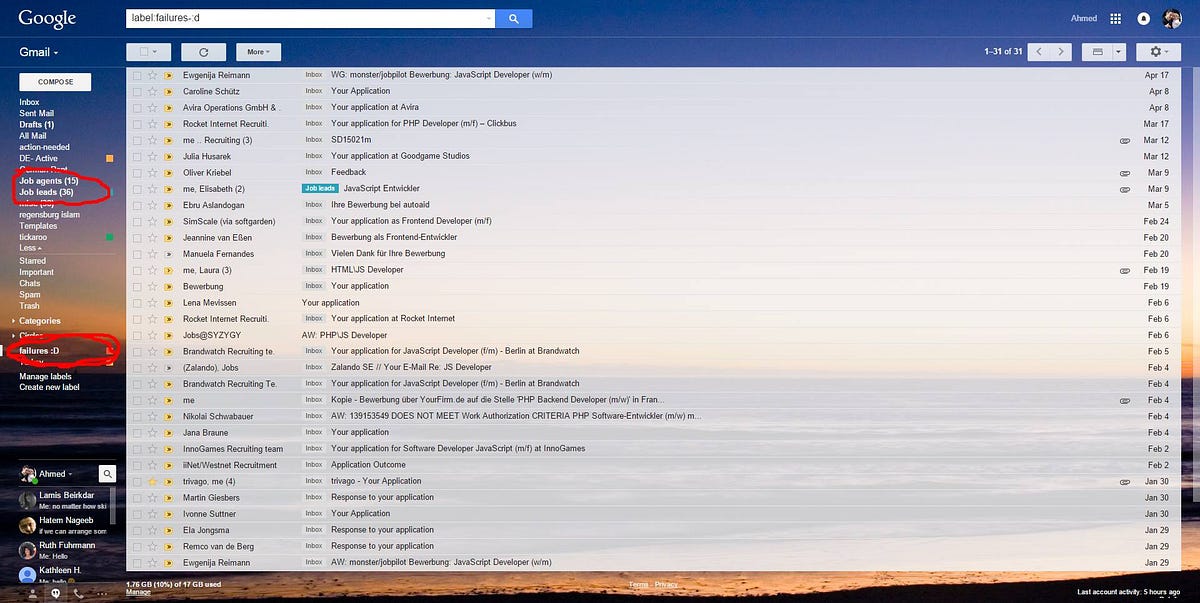Refresh the message list

coord(204,51)
